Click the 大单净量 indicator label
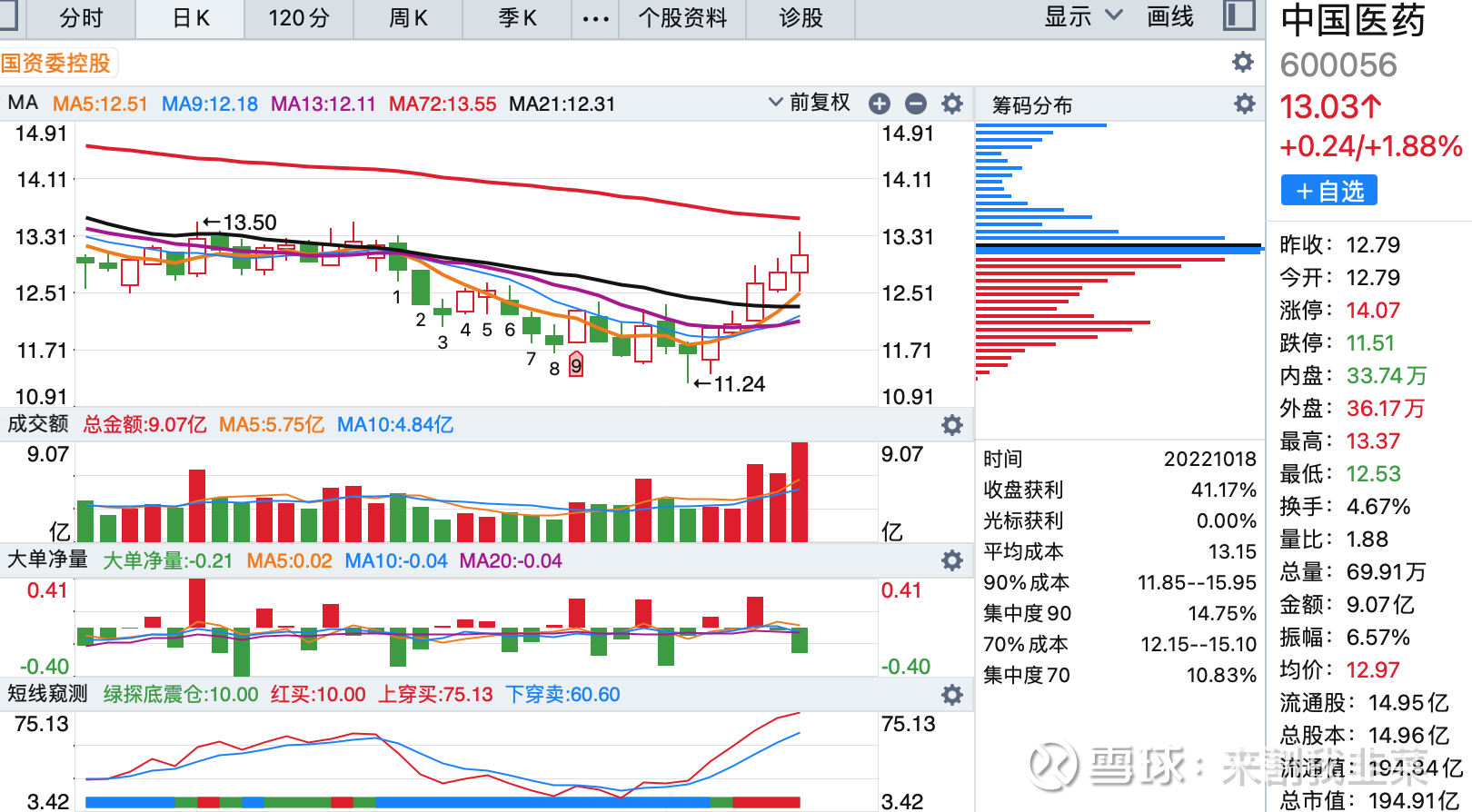The height and width of the screenshot is (812, 1472). [47, 559]
